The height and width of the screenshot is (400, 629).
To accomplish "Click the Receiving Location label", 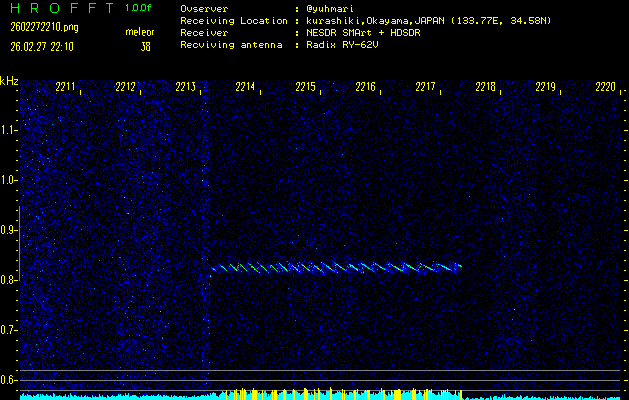I will pyautogui.click(x=234, y=21).
